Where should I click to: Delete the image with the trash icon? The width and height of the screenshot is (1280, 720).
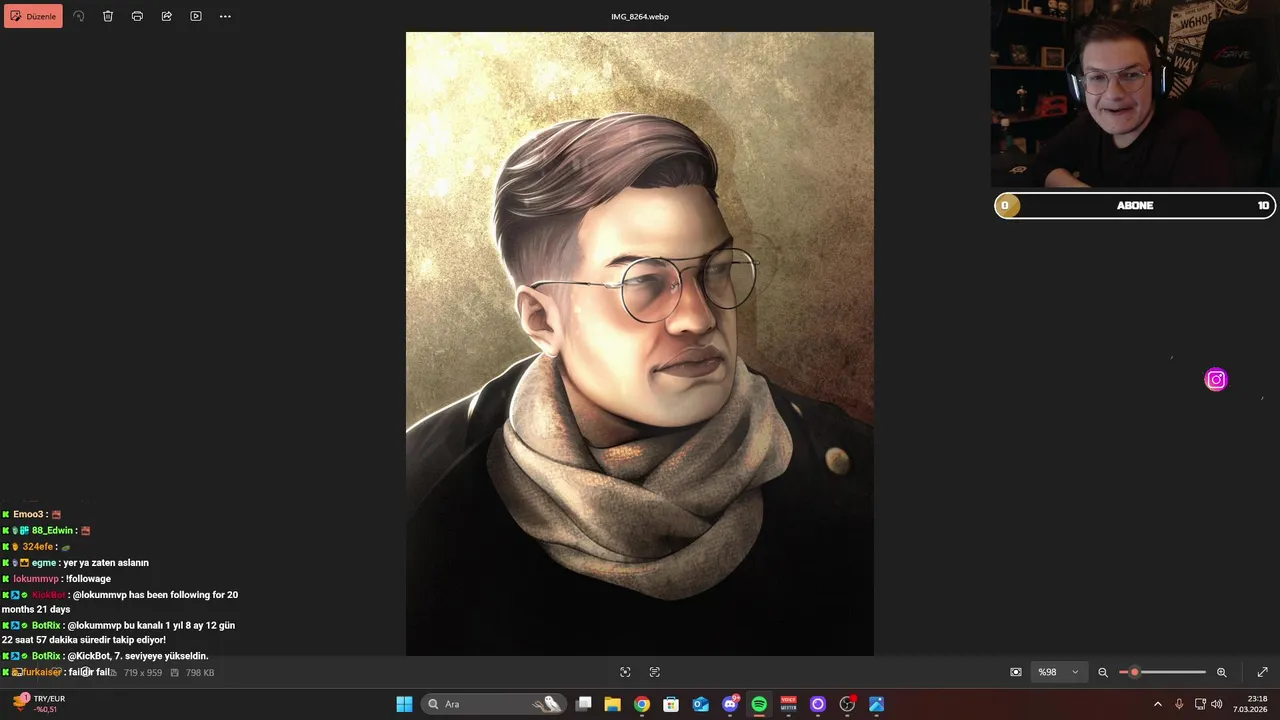tap(108, 16)
